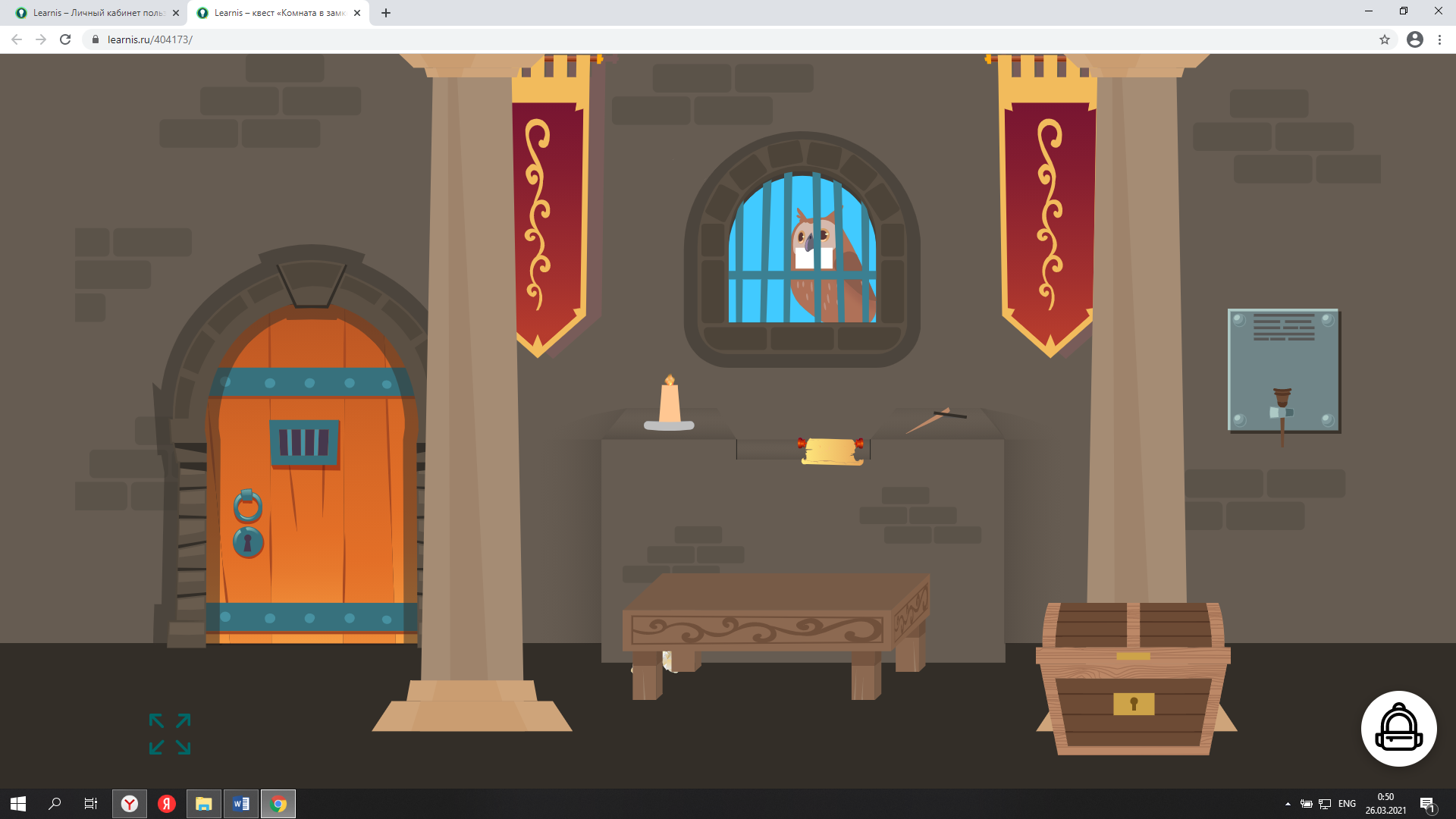This screenshot has width=1456, height=819.
Task: Open the backpack inventory icon
Action: point(1398,729)
